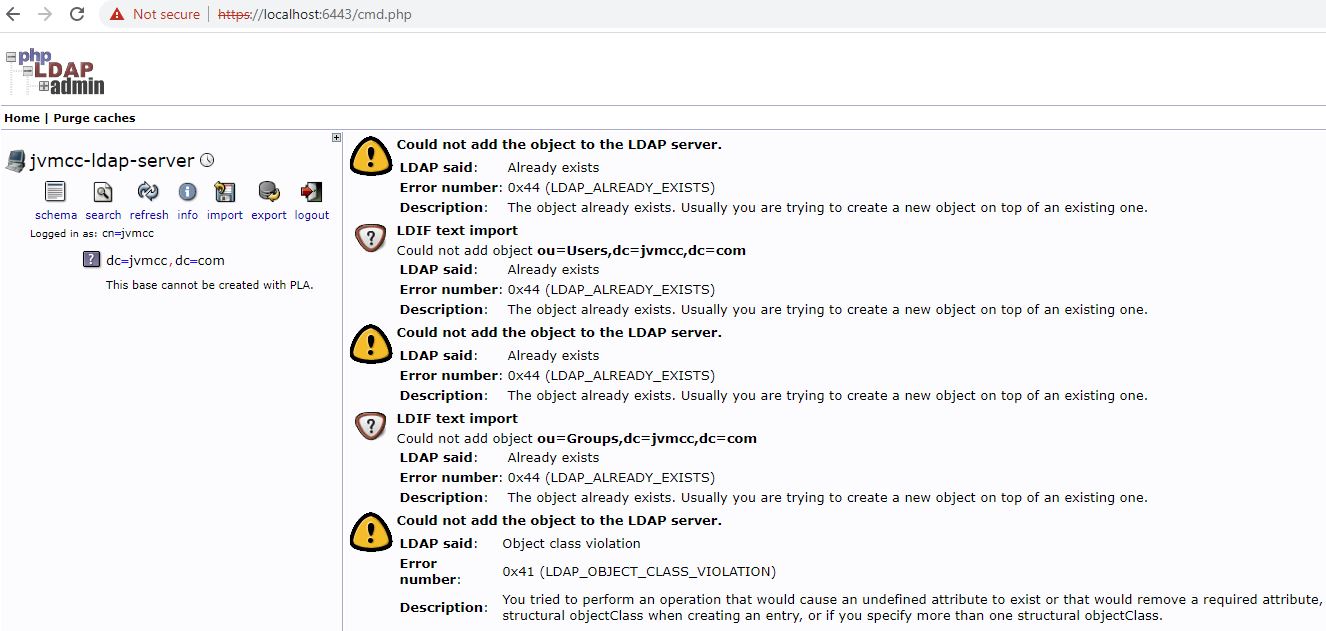Click the clock icon beside jvmcc-ldap-server
The height and width of the screenshot is (631, 1326).
(x=207, y=160)
